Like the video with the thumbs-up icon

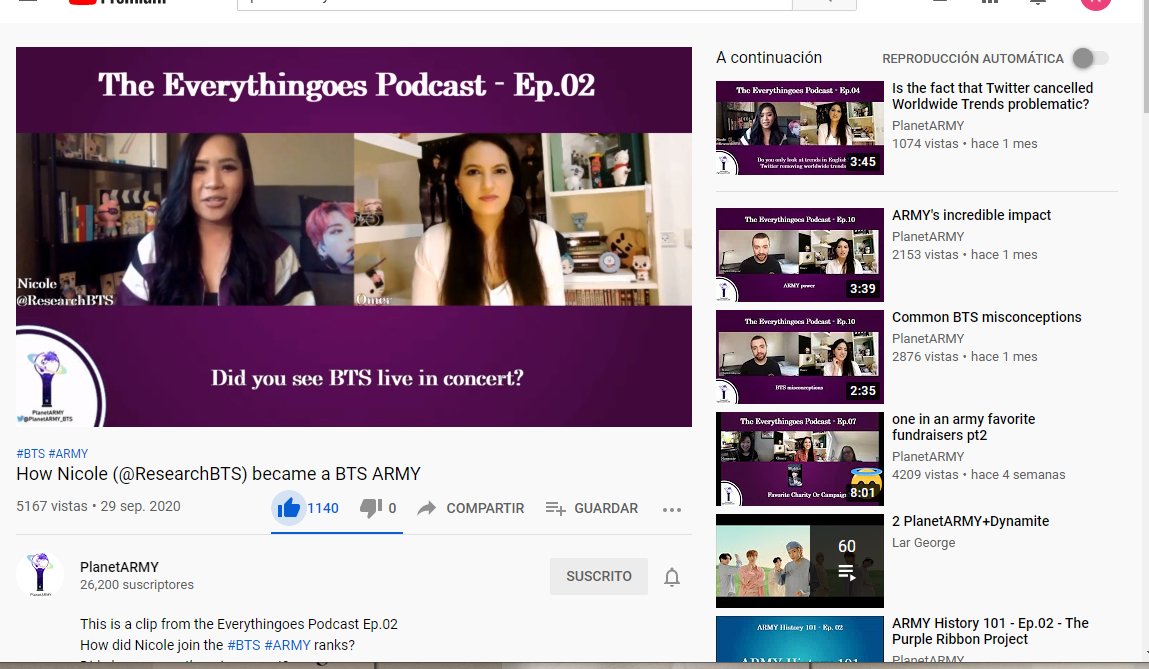[x=289, y=507]
